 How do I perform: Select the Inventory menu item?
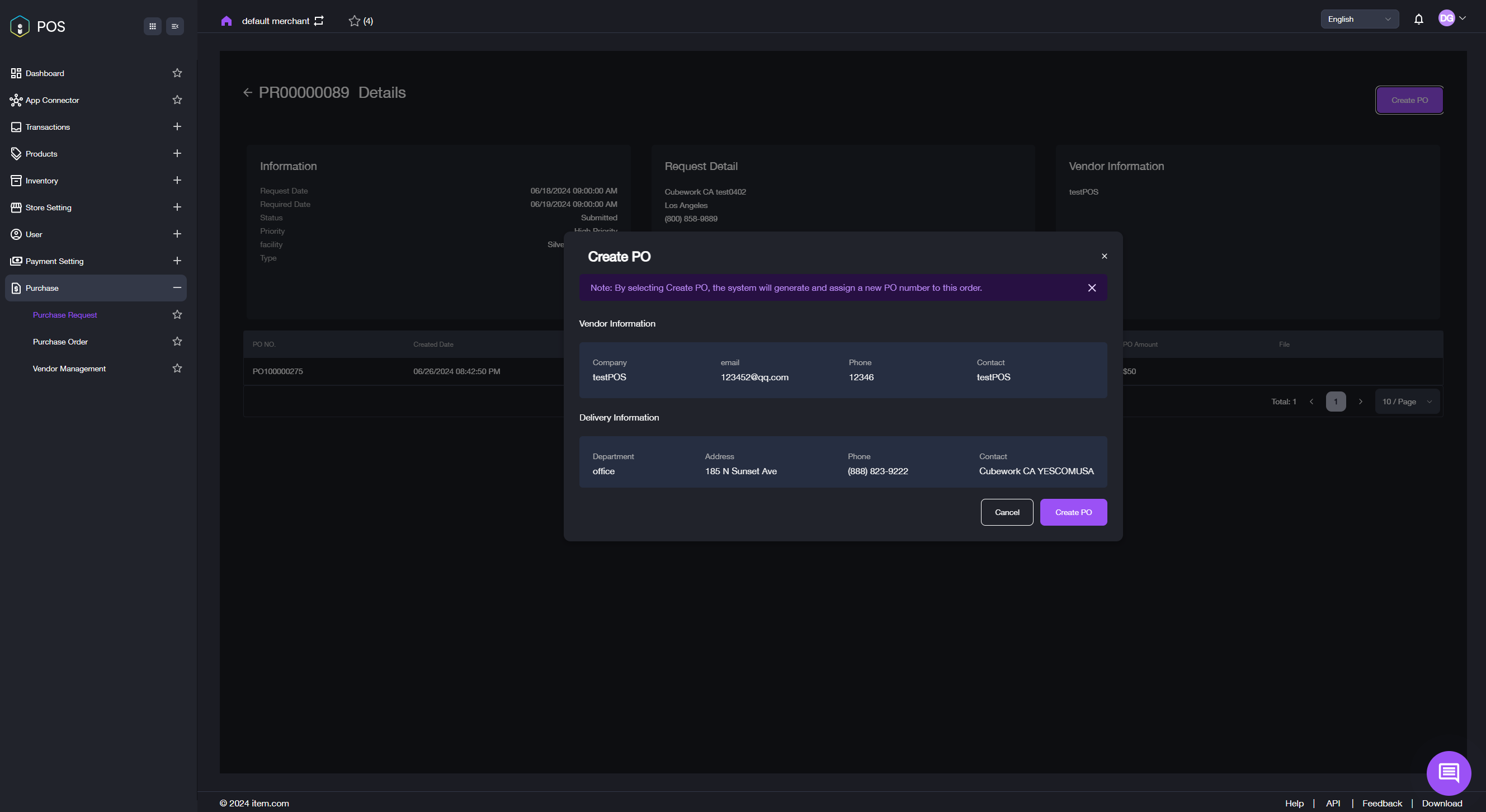(41, 181)
